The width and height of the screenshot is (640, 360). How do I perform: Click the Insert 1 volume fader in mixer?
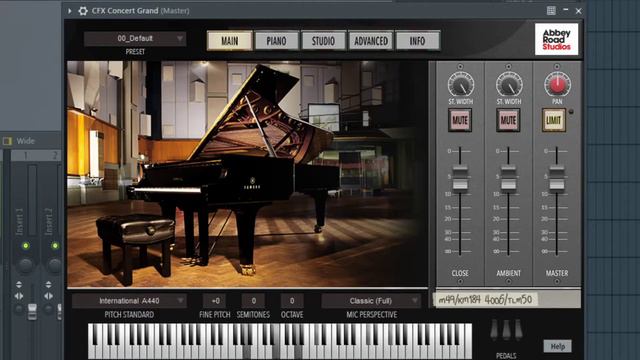pos(32,311)
